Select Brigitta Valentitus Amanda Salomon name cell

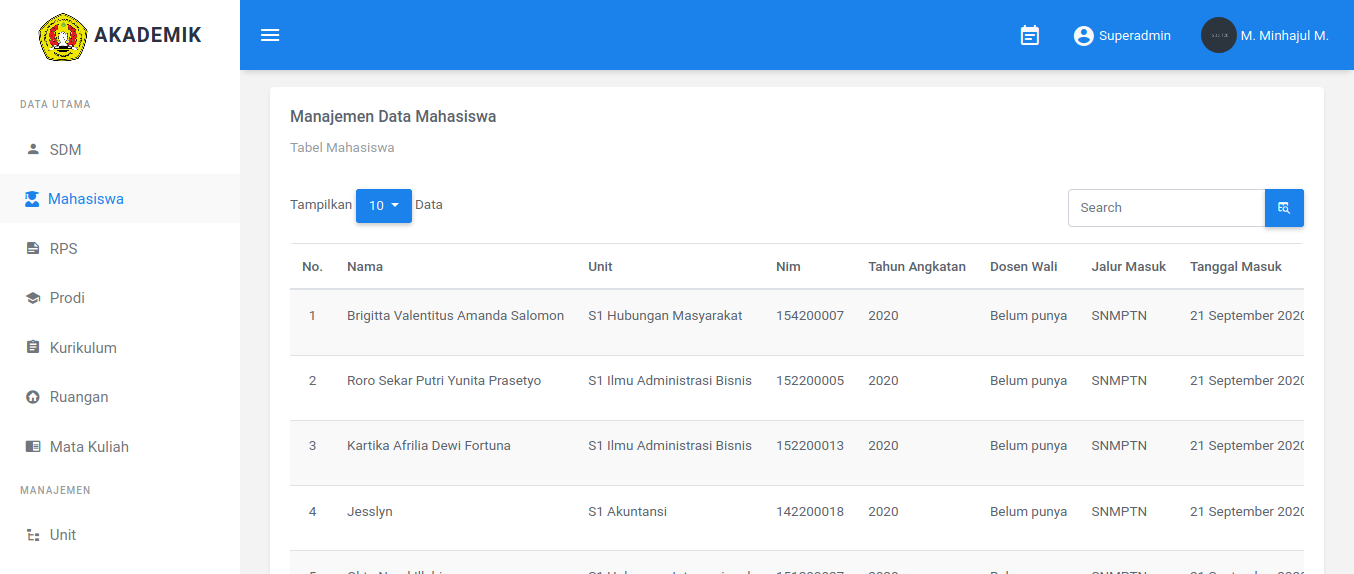coord(455,315)
